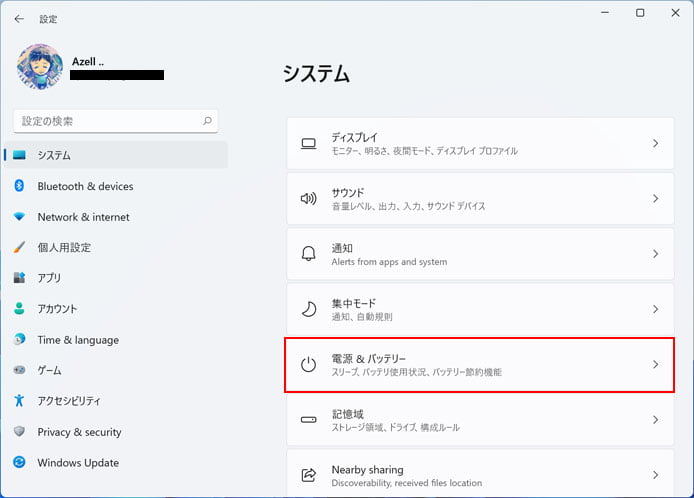Open Windows Update page
Image resolution: width=694 pixels, height=498 pixels.
tap(116, 462)
